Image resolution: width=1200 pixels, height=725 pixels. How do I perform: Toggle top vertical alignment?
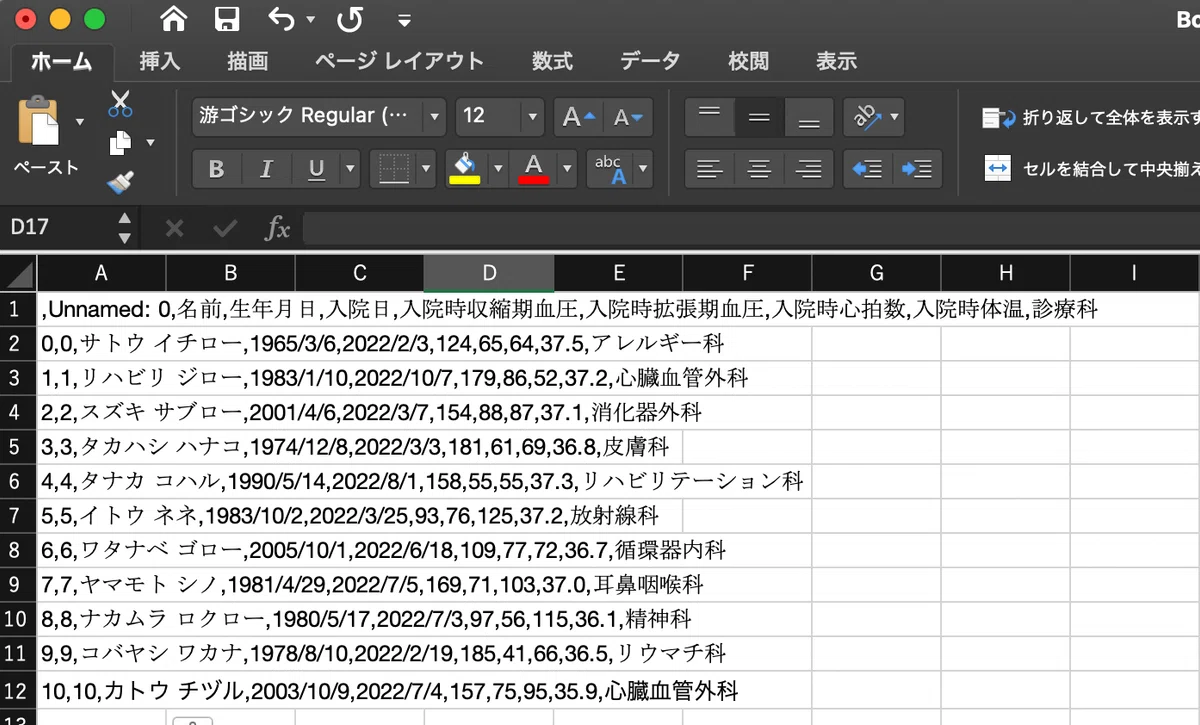(x=709, y=117)
